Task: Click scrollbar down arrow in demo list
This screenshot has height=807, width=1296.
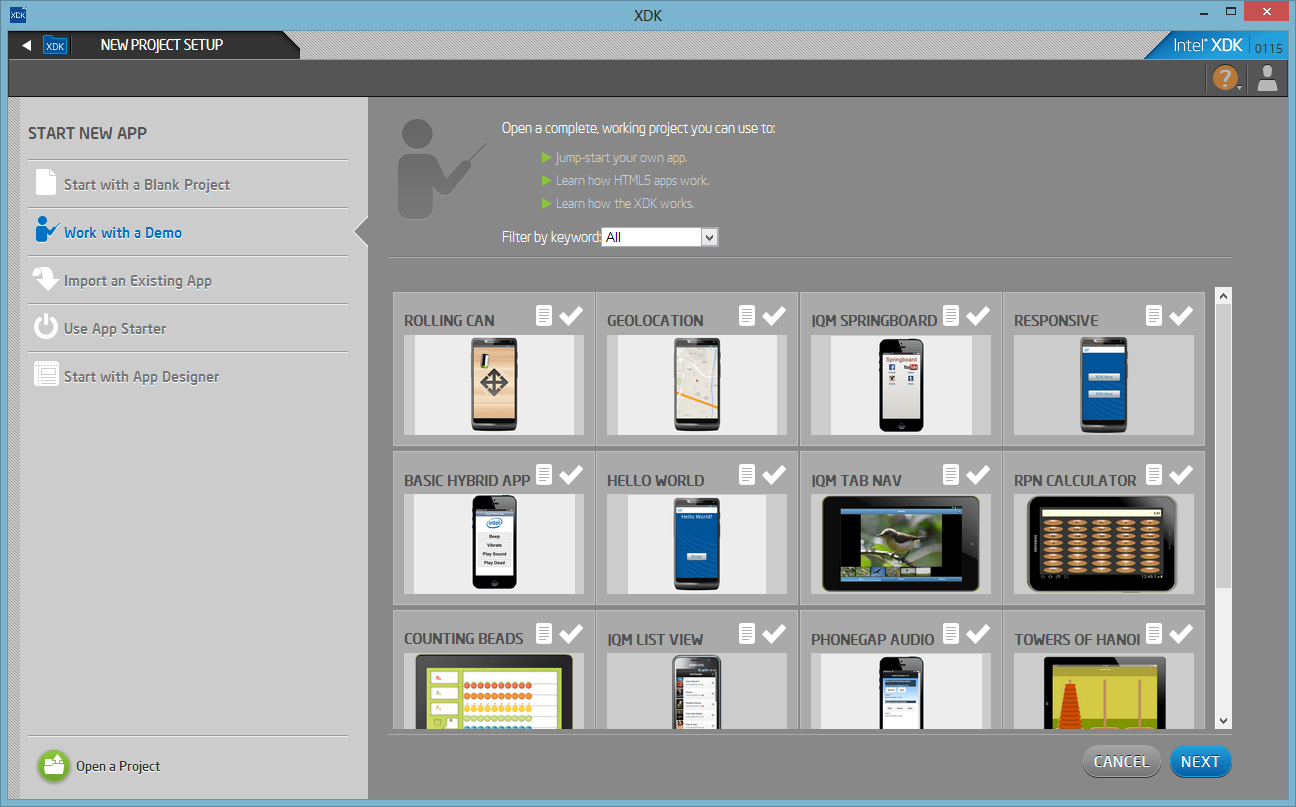Action: 1224,721
